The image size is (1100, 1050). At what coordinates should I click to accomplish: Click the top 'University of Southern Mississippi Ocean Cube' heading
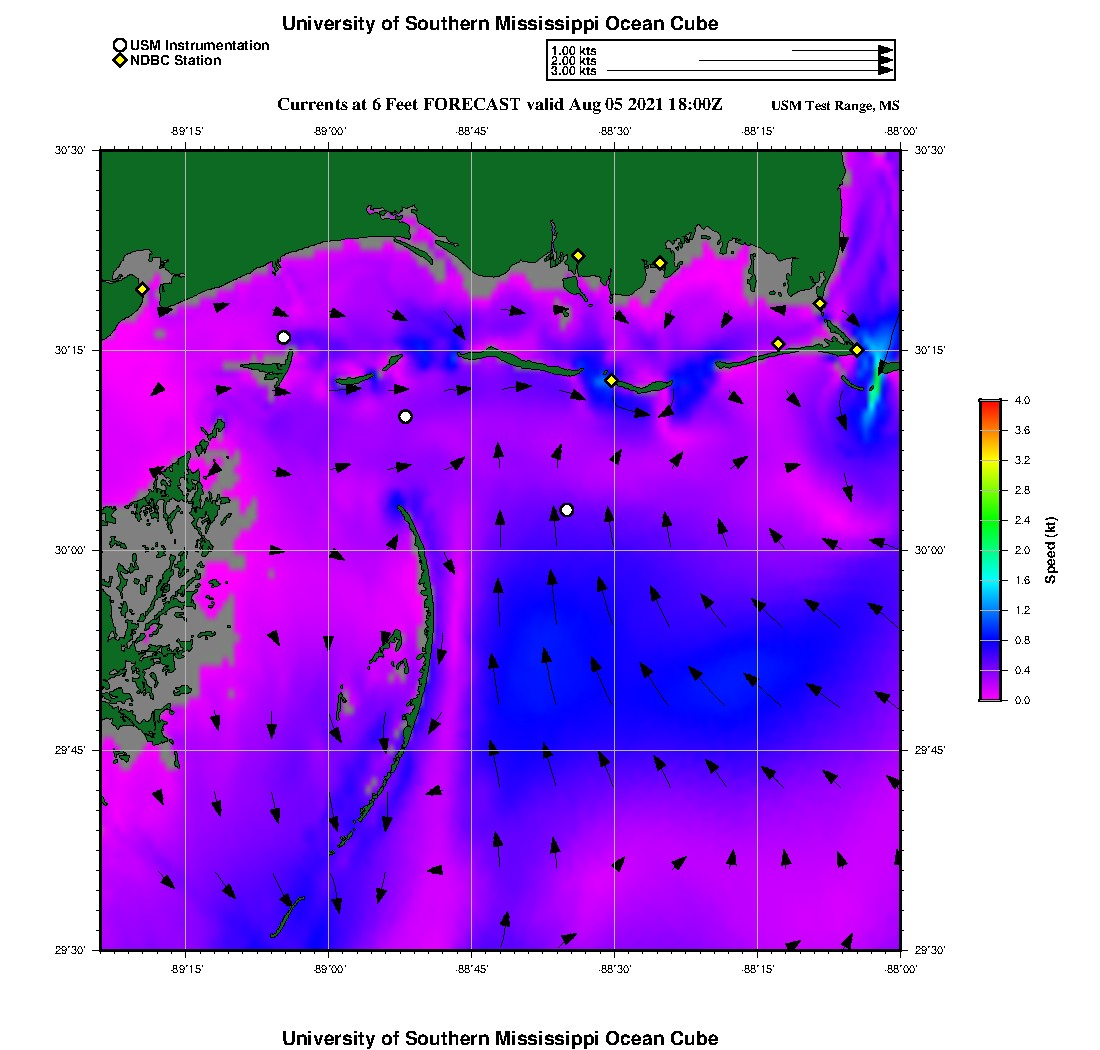point(500,23)
